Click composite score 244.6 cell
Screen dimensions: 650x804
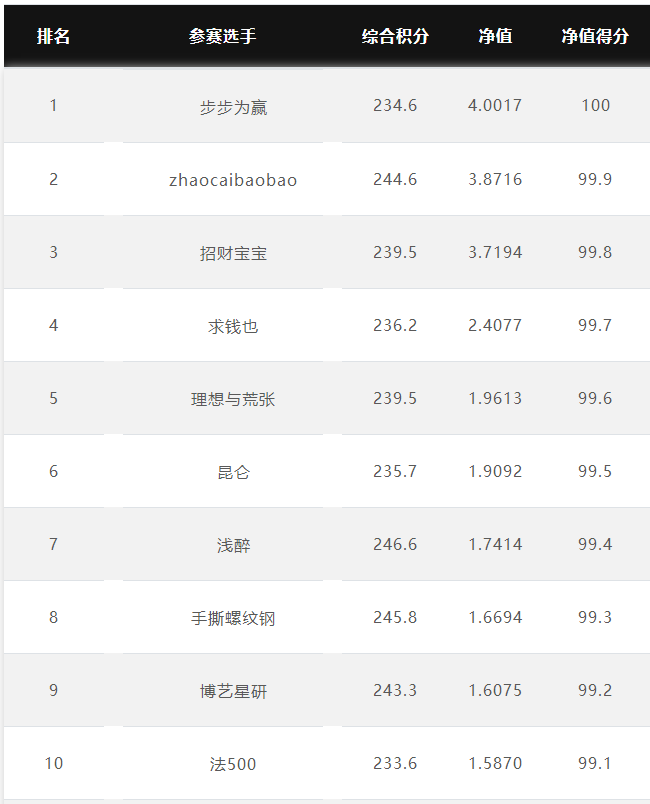(395, 179)
